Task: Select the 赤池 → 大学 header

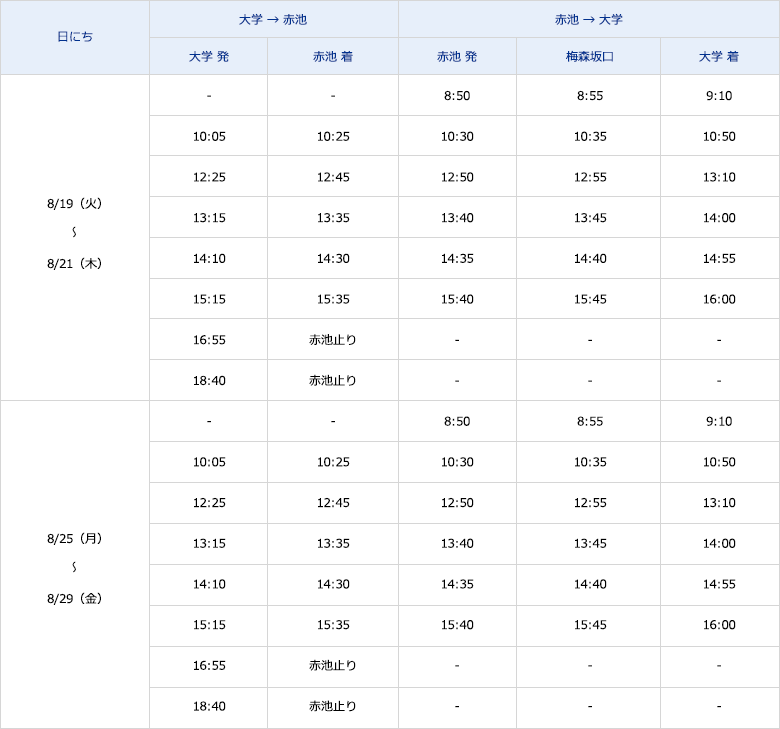Action: click(x=588, y=20)
